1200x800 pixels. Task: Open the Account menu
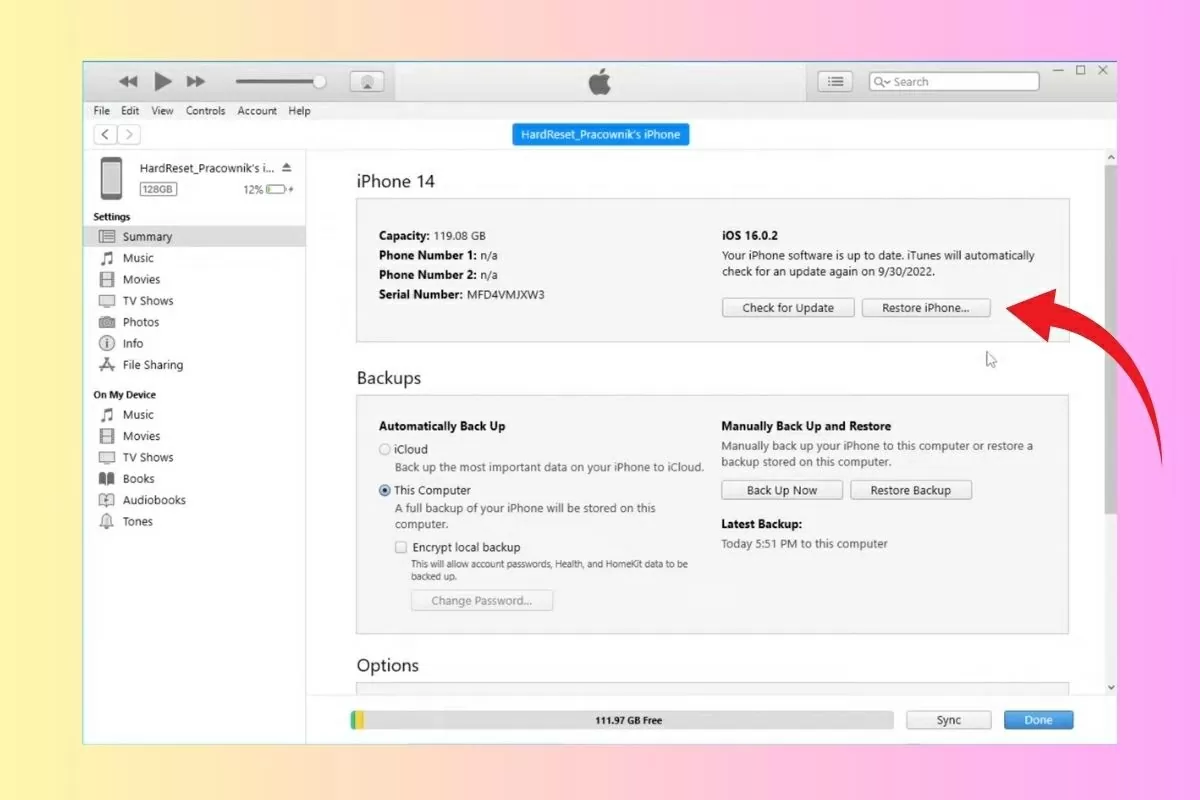[257, 111]
